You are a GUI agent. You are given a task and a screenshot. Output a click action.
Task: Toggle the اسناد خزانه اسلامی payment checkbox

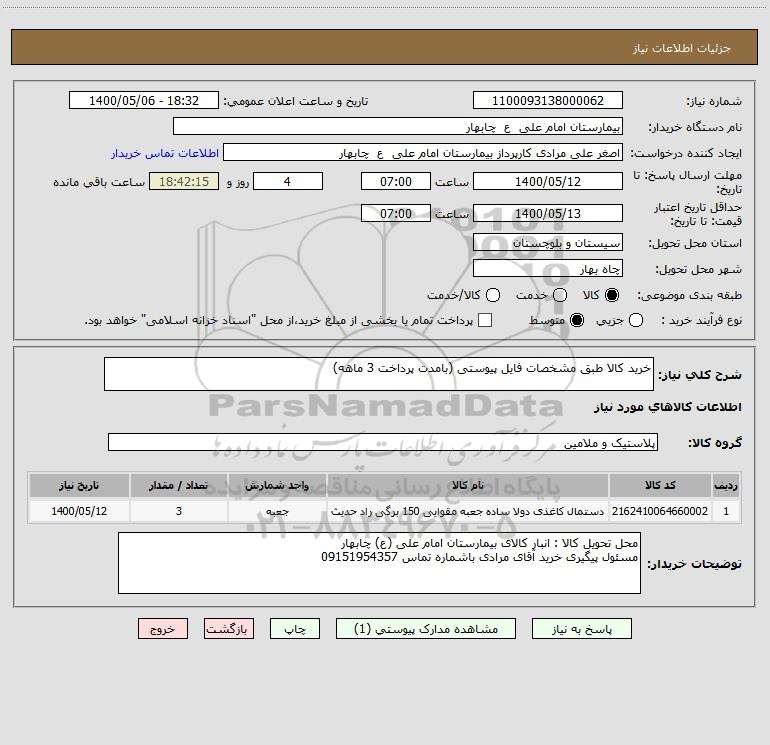pyautogui.click(x=485, y=320)
